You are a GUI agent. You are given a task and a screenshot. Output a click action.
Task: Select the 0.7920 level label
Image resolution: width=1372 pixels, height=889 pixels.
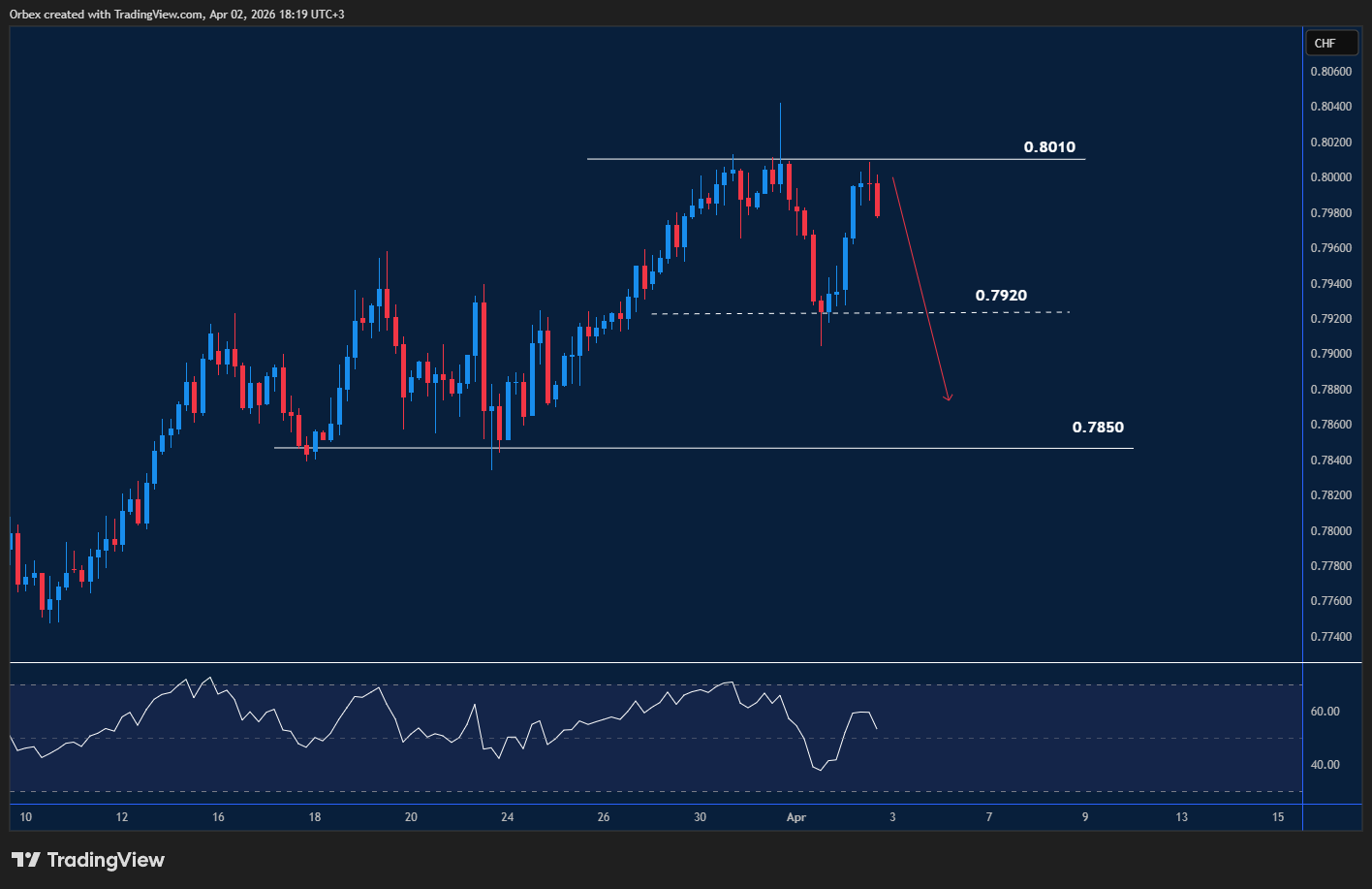[1001, 295]
